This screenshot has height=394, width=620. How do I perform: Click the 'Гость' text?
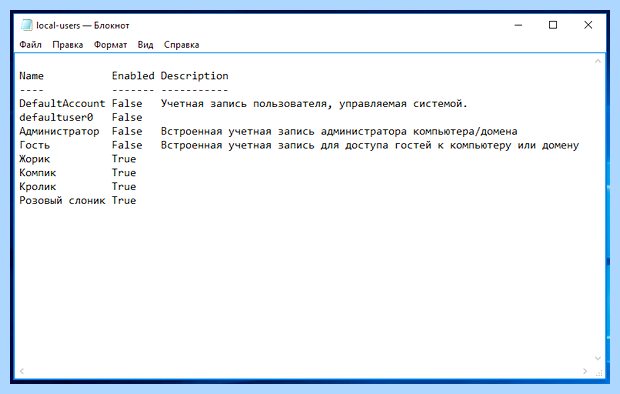click(34, 145)
